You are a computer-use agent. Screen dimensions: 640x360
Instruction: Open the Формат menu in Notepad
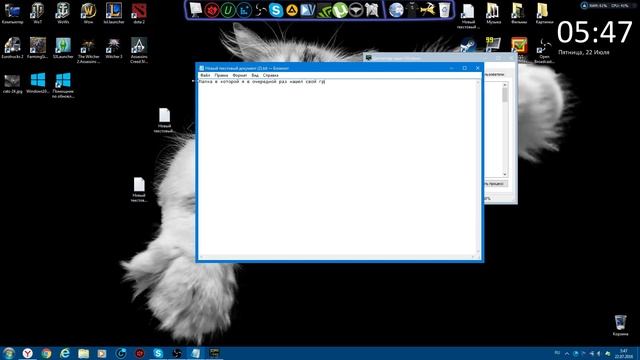240,75
